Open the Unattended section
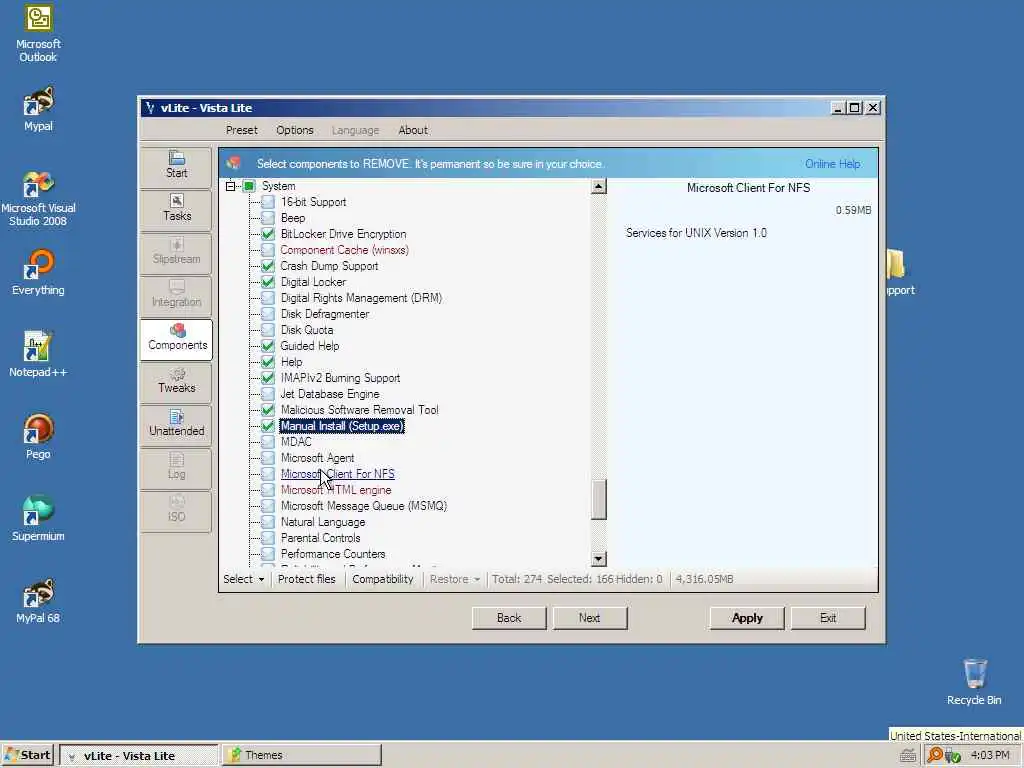 176,424
